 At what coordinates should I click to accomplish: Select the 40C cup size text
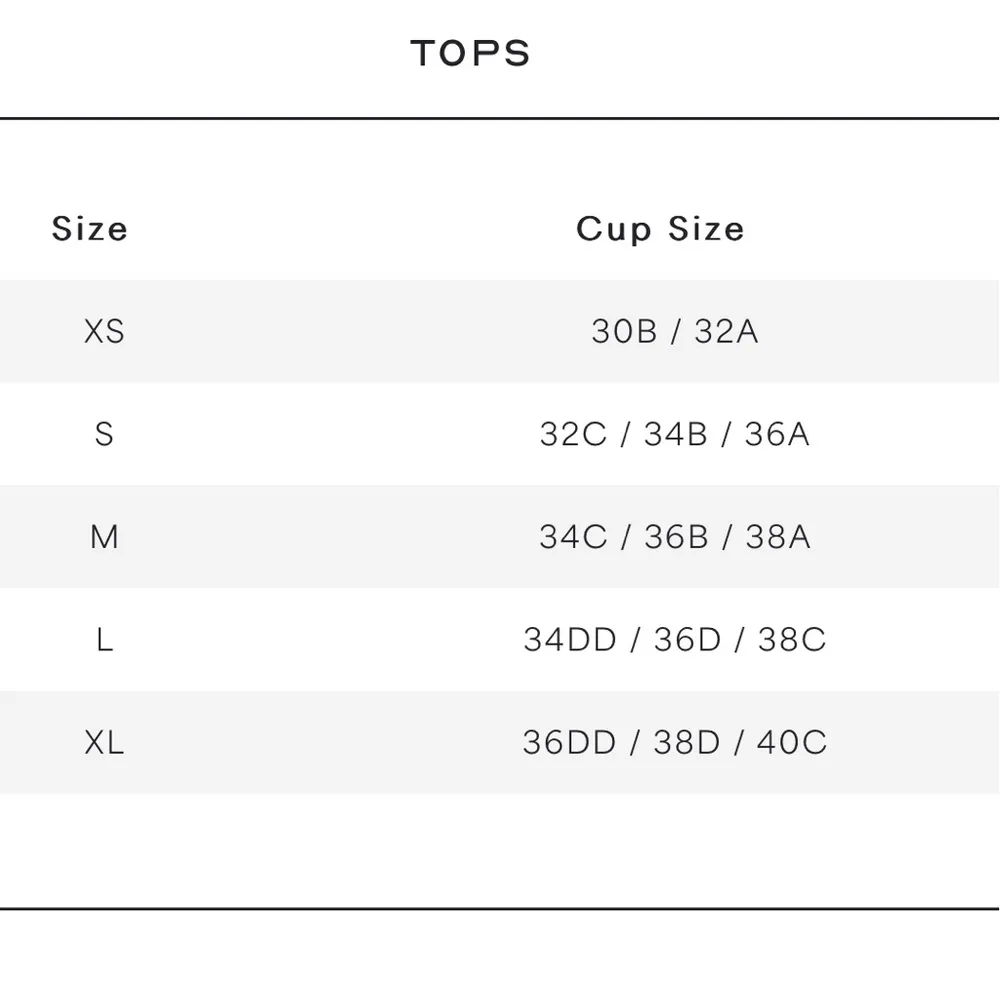[792, 743]
